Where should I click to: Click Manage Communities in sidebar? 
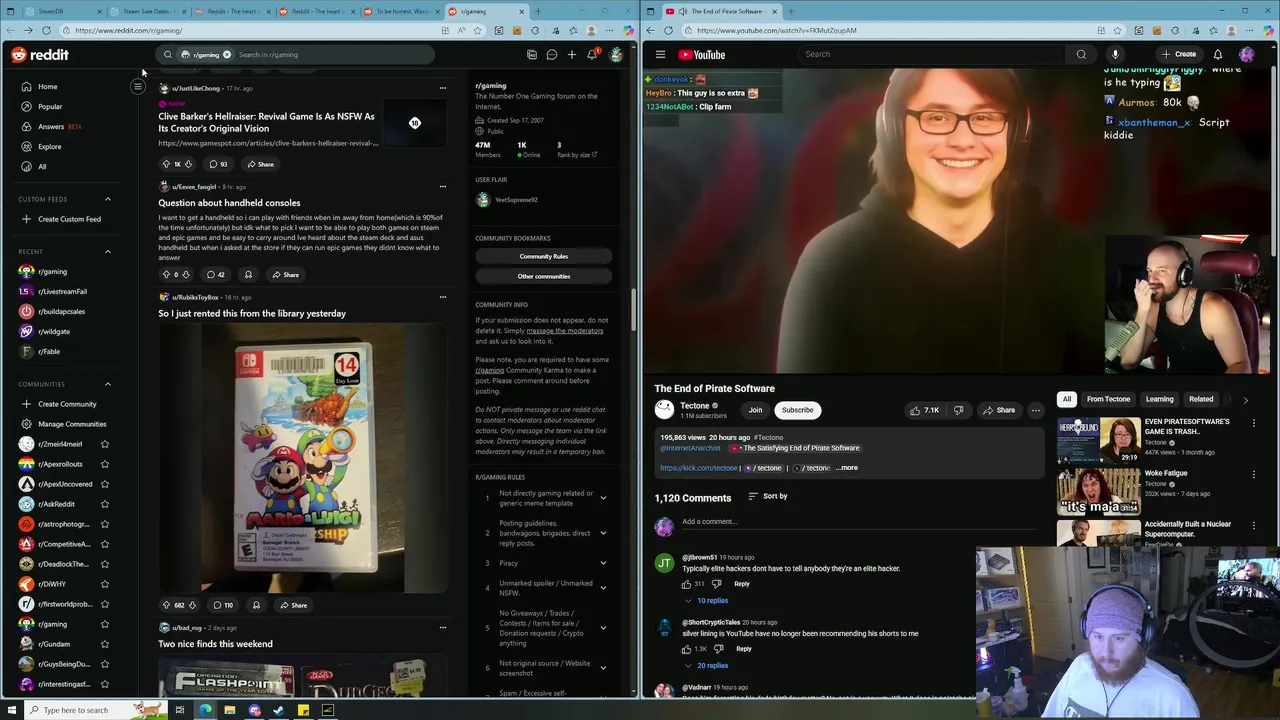72,424
